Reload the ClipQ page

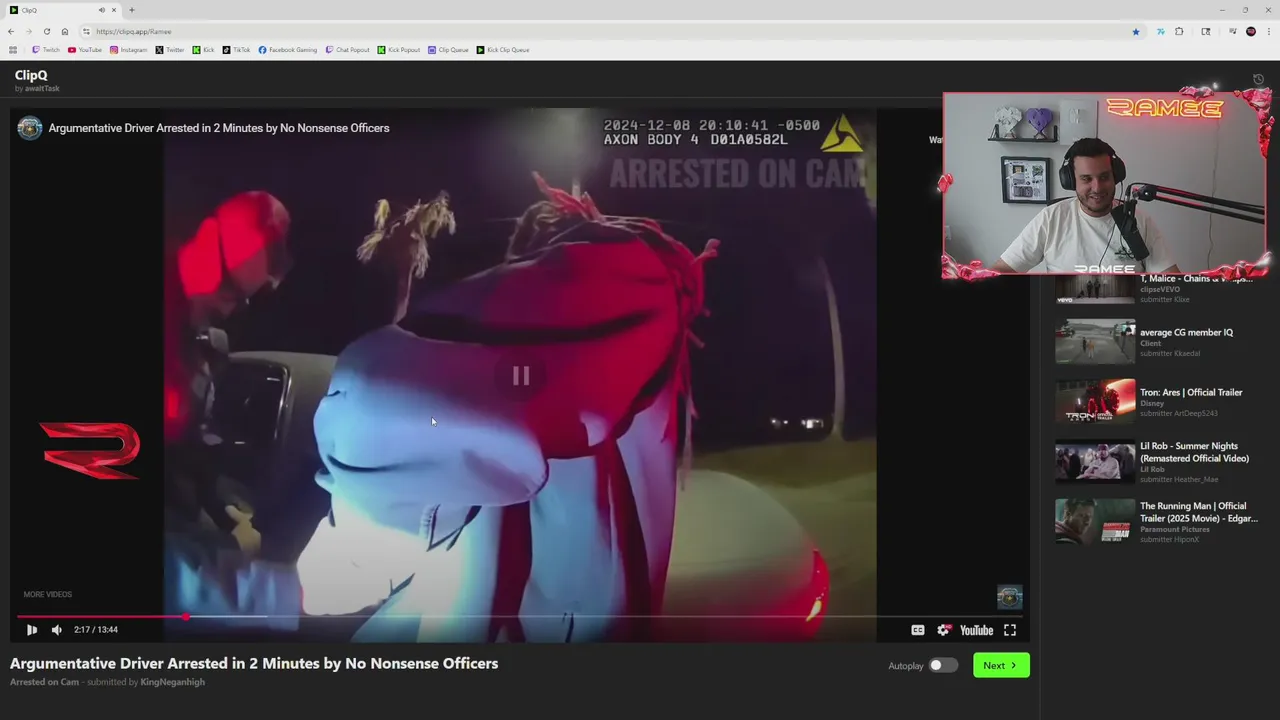tap(46, 31)
